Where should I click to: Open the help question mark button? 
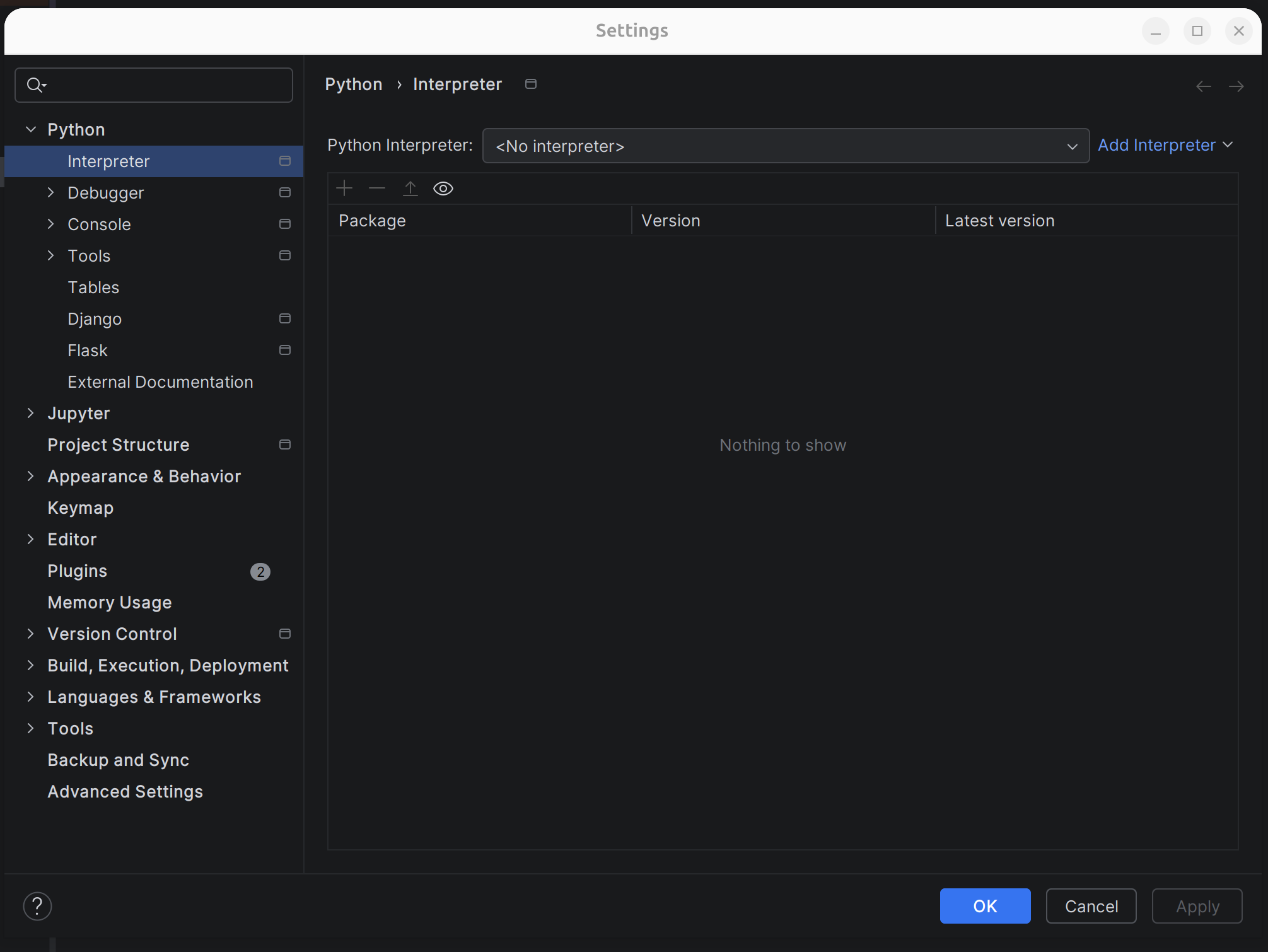(x=37, y=906)
